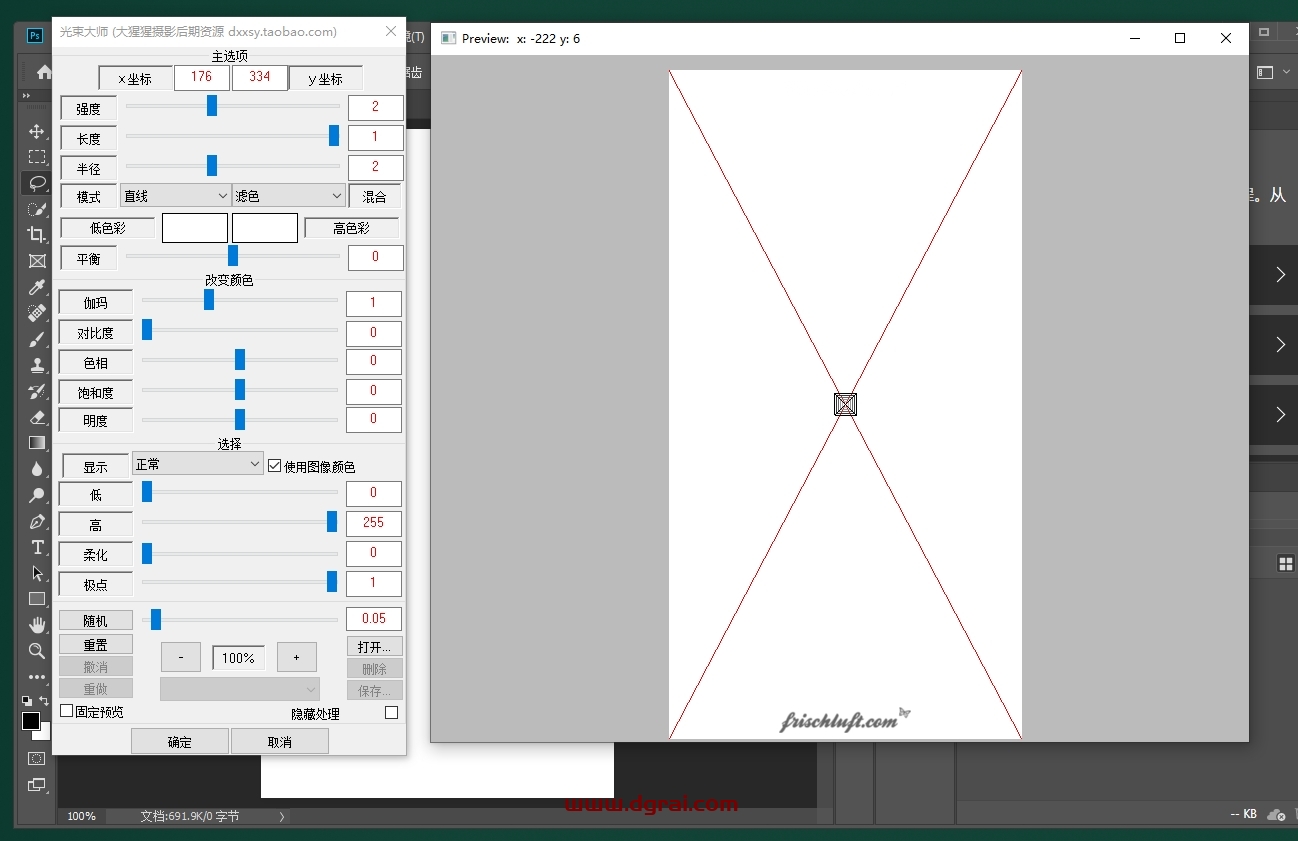Select the Blur tool
The height and width of the screenshot is (841, 1298).
pos(37,469)
